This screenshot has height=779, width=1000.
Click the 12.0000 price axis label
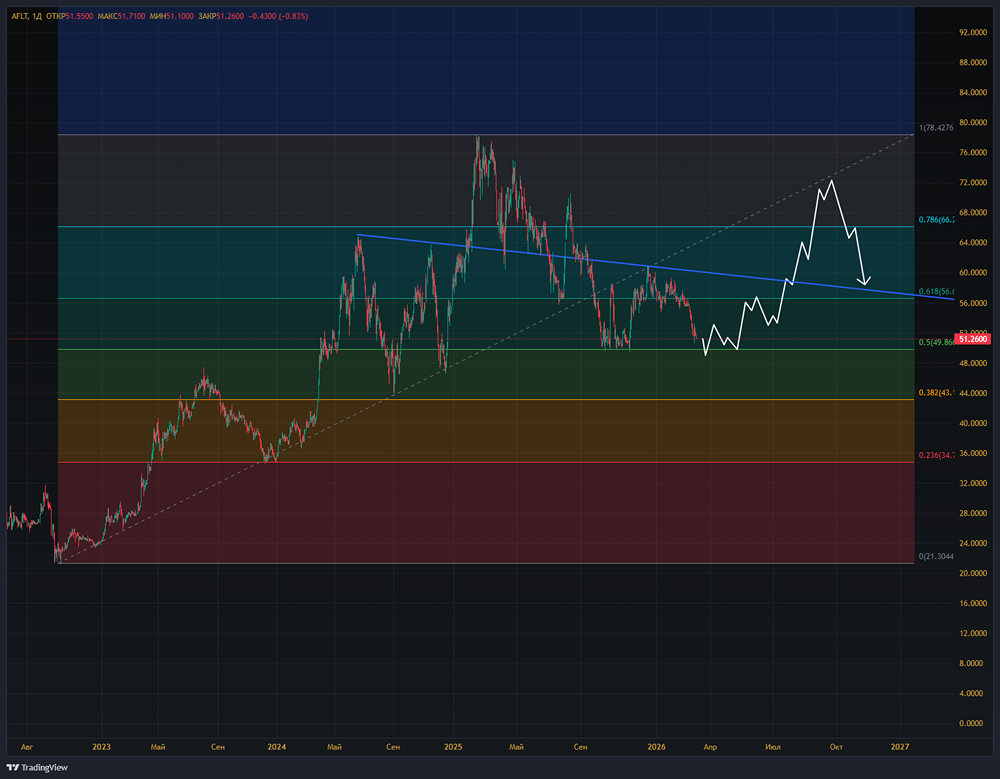(x=973, y=634)
